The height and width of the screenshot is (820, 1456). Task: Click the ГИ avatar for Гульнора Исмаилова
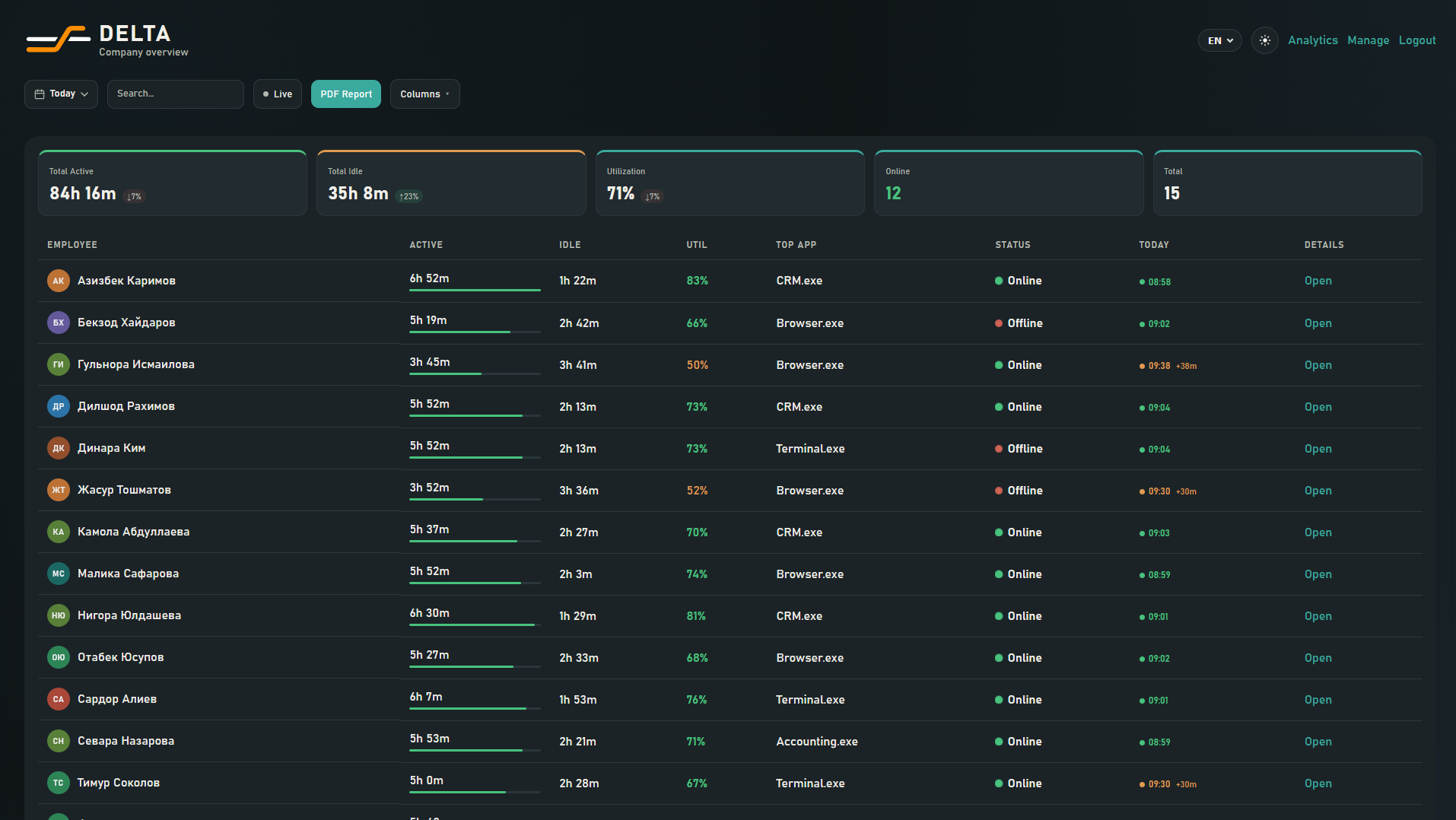click(x=59, y=364)
